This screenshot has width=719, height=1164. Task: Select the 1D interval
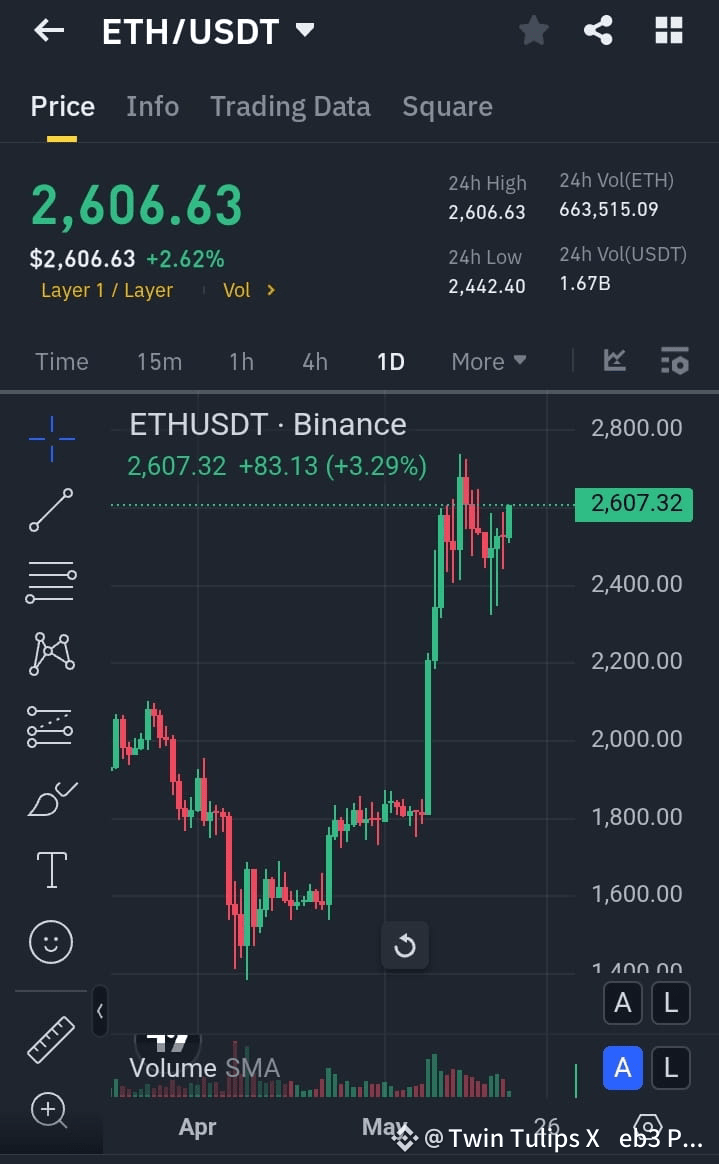390,362
